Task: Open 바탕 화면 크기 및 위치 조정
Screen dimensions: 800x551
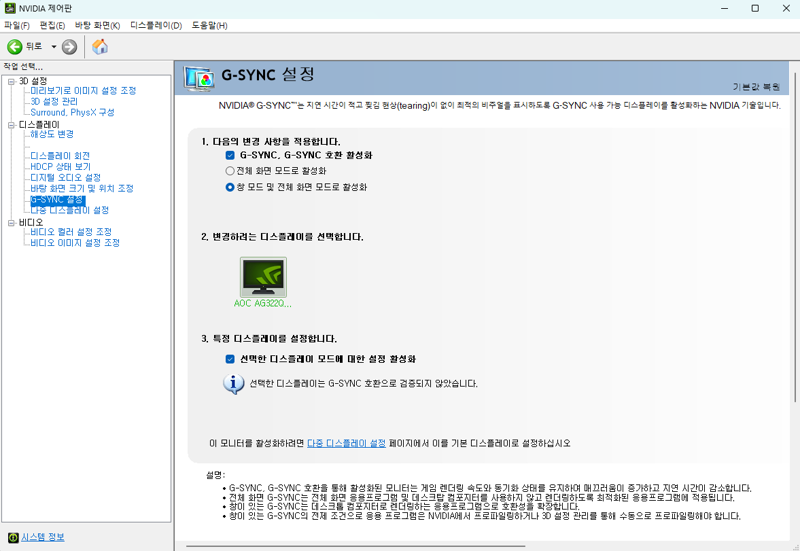Action: click(x=82, y=189)
